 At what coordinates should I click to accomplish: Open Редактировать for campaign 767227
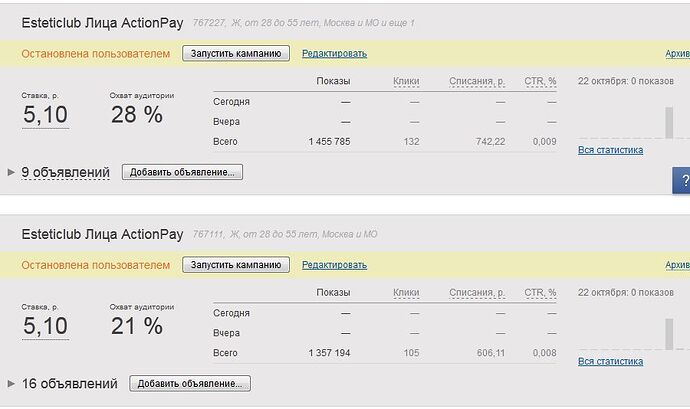334,53
